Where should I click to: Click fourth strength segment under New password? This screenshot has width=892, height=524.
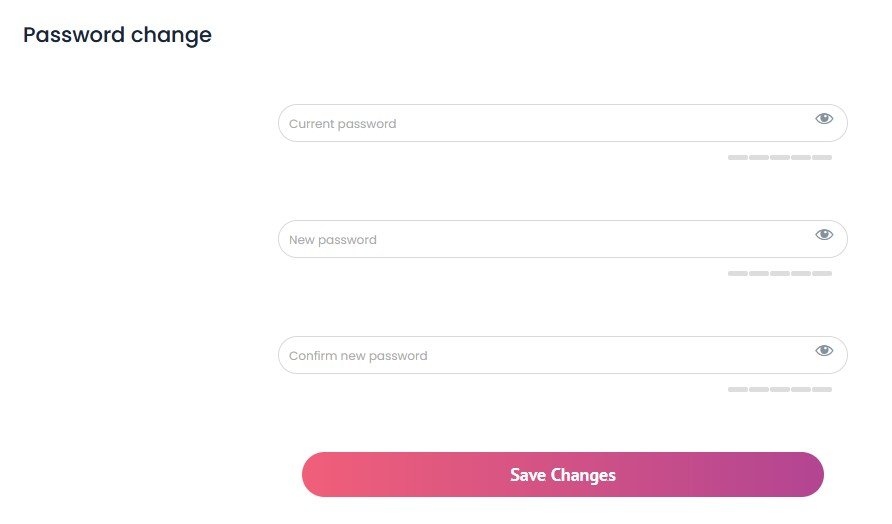pos(801,274)
